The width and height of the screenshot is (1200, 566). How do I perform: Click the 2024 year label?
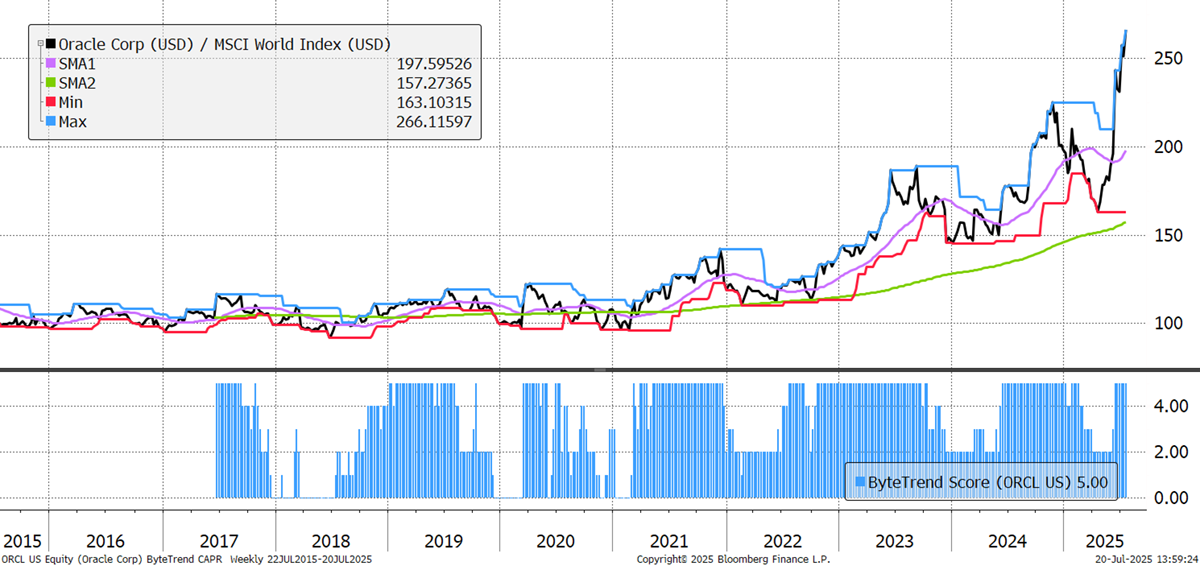point(1008,541)
